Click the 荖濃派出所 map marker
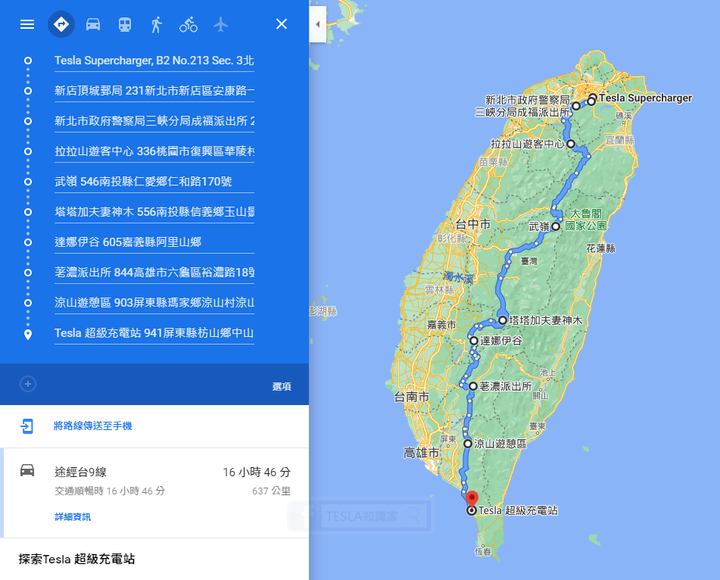This screenshot has width=720, height=580. [x=473, y=386]
